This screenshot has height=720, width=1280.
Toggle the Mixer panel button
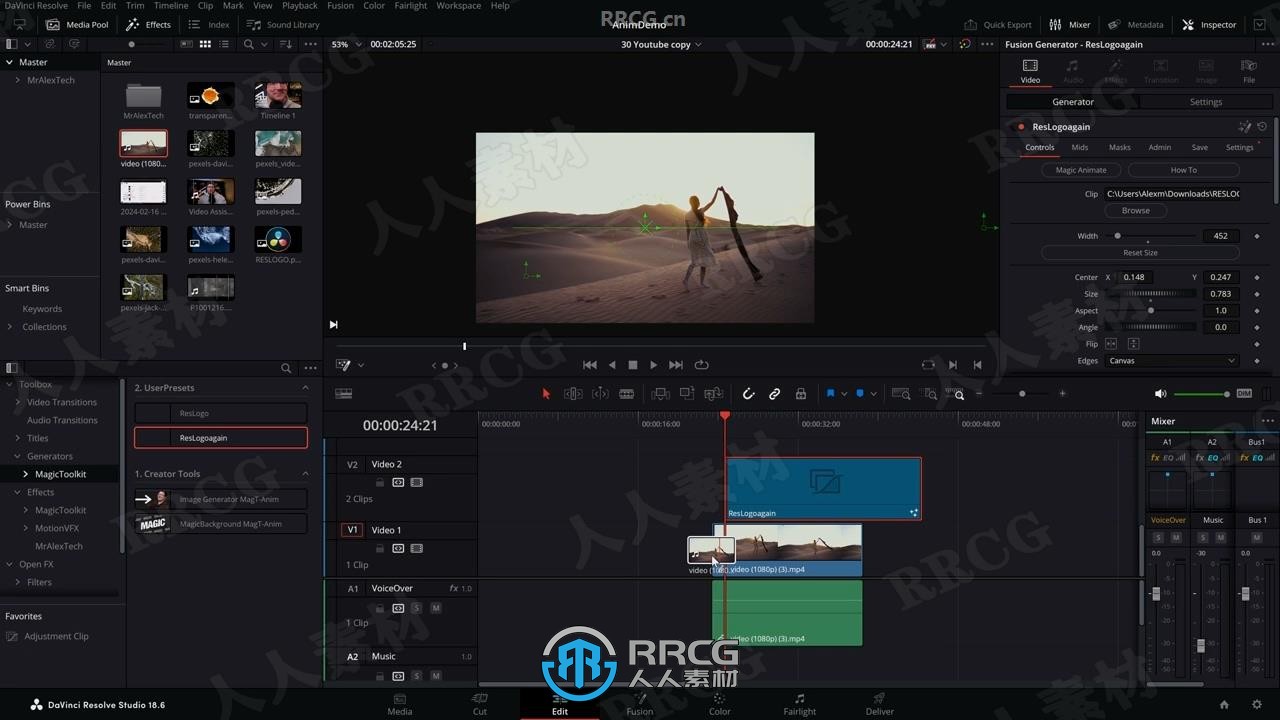tap(1070, 24)
